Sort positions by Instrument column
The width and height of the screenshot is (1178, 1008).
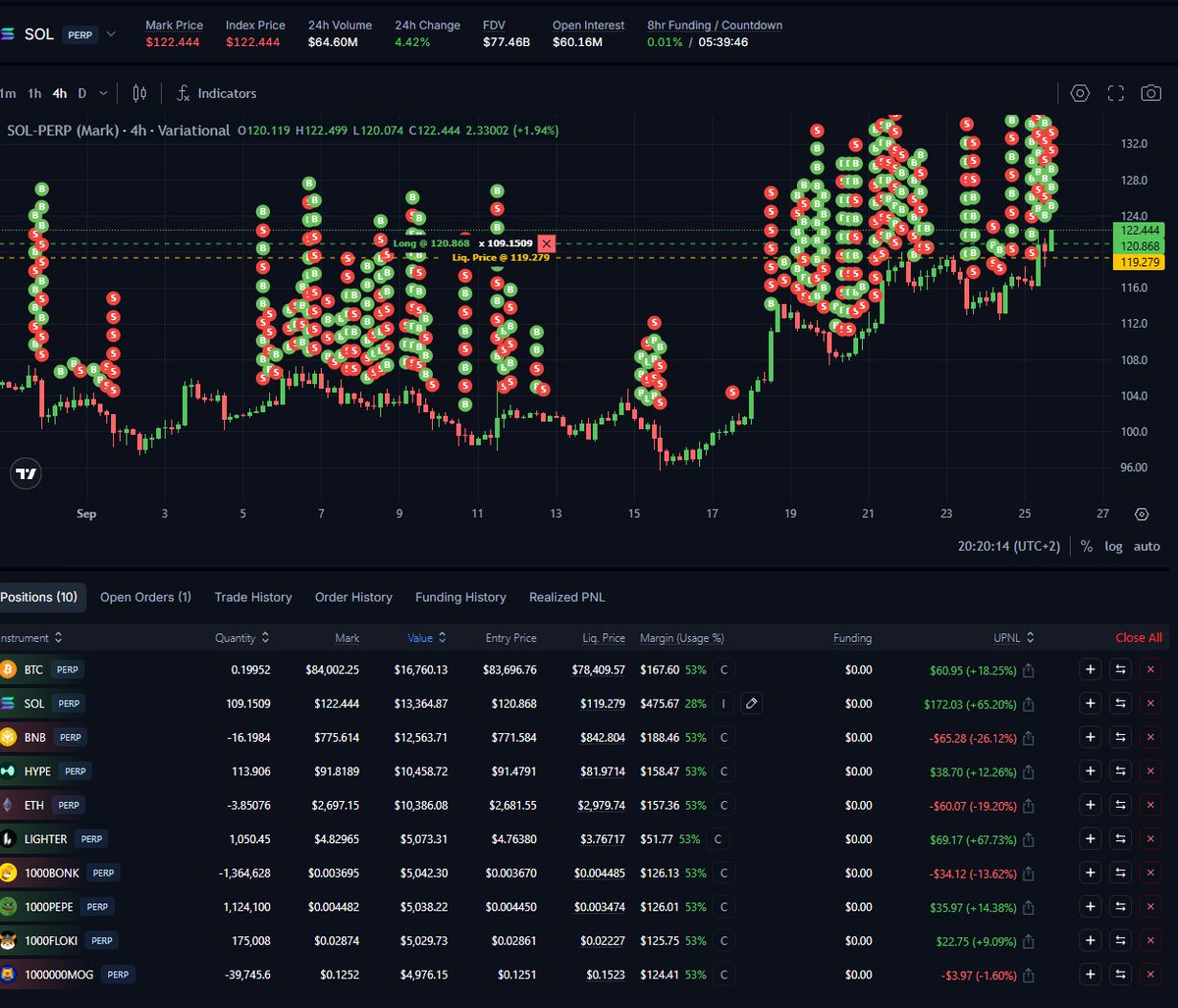click(x=29, y=638)
